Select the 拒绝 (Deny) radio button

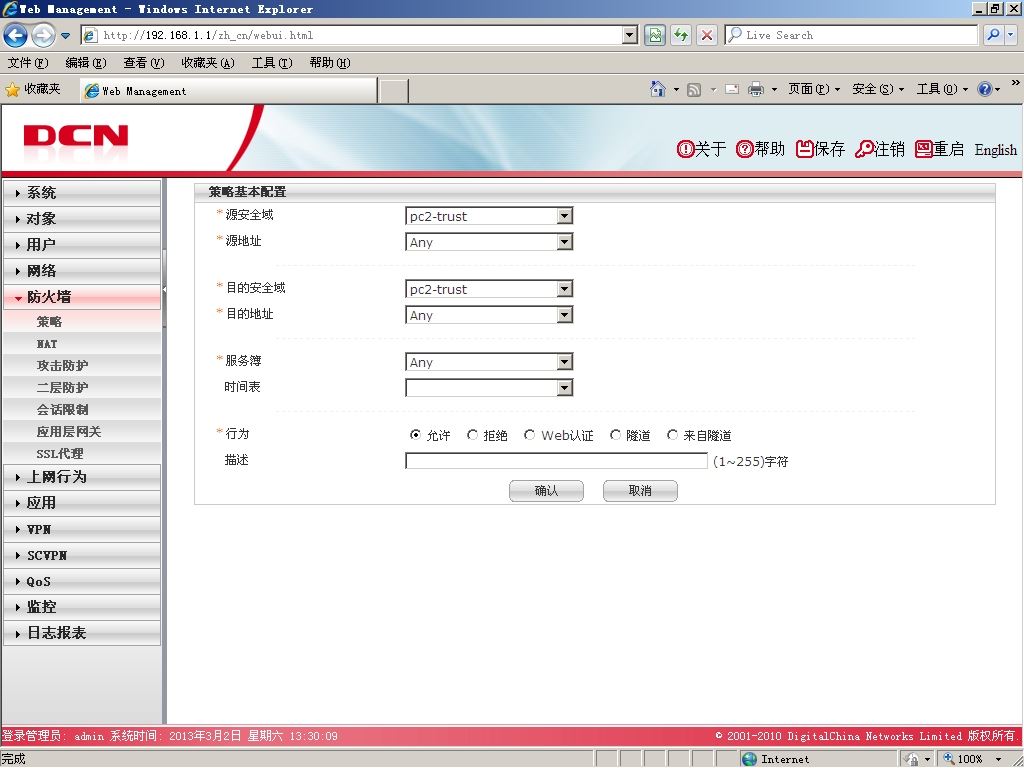pyautogui.click(x=473, y=434)
